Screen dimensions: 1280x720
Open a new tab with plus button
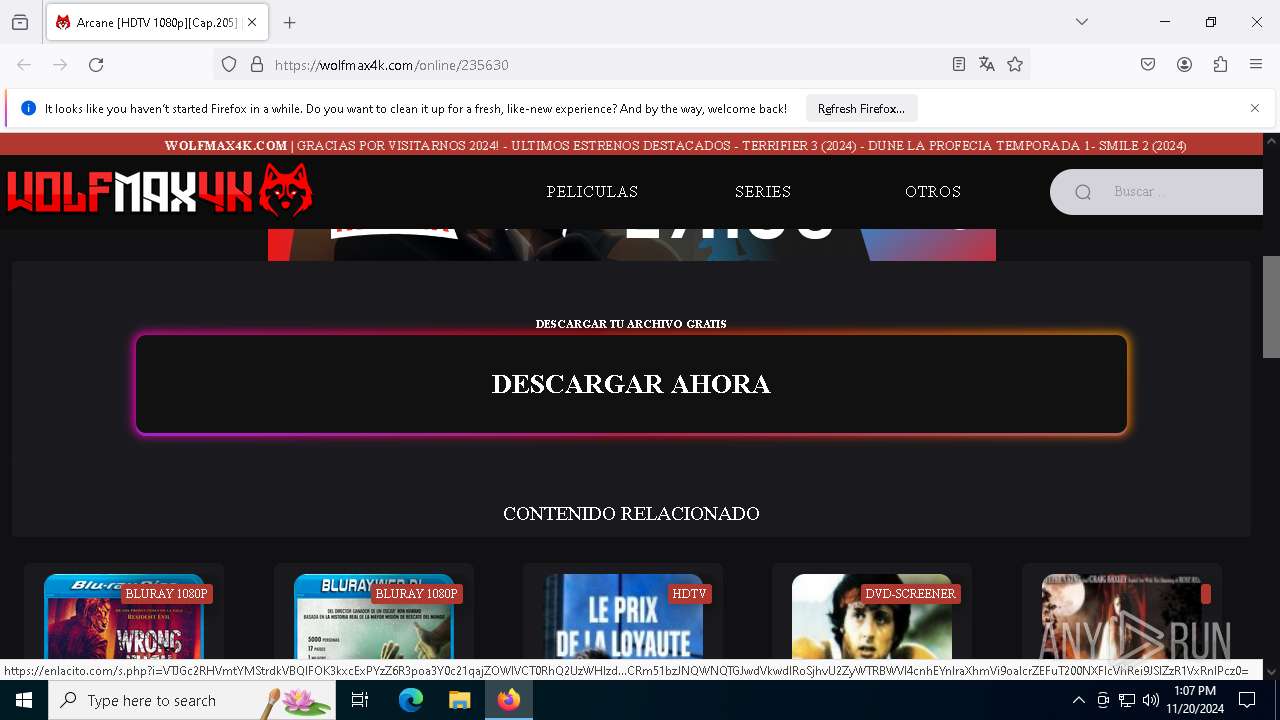(290, 22)
